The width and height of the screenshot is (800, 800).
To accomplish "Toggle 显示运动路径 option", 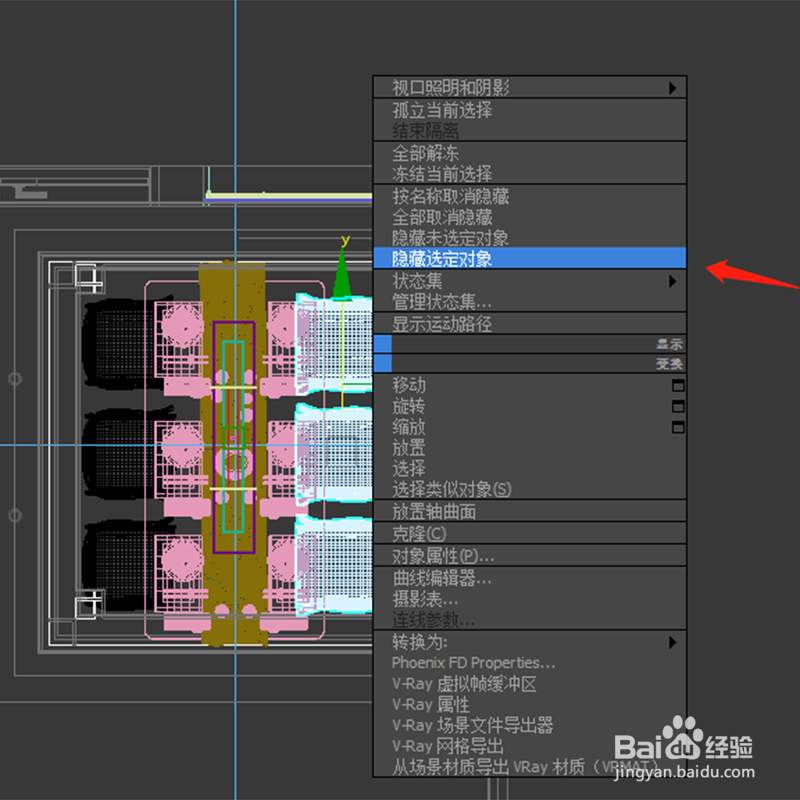I will tap(530, 323).
